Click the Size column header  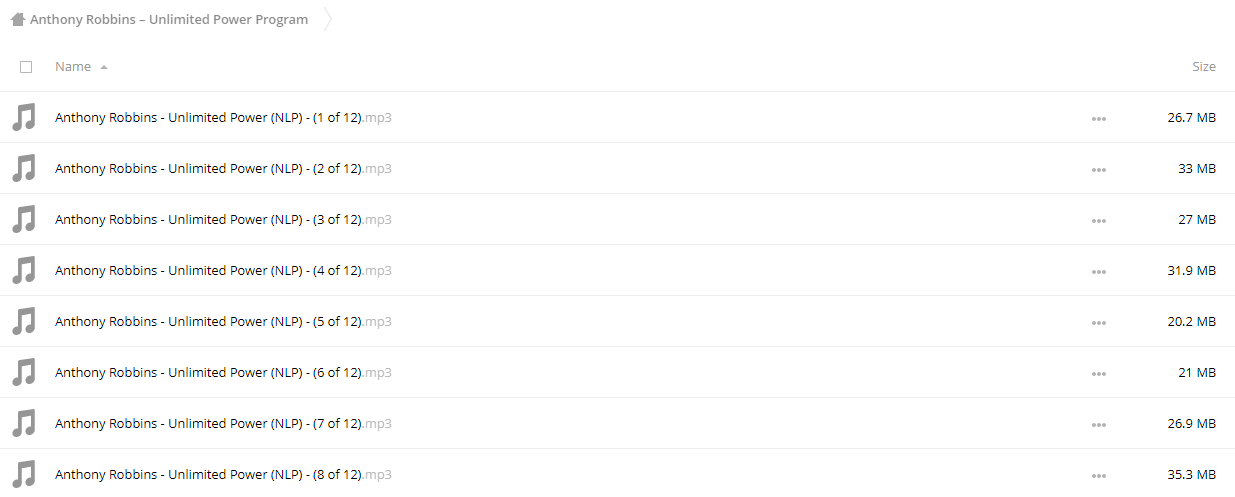point(1204,66)
